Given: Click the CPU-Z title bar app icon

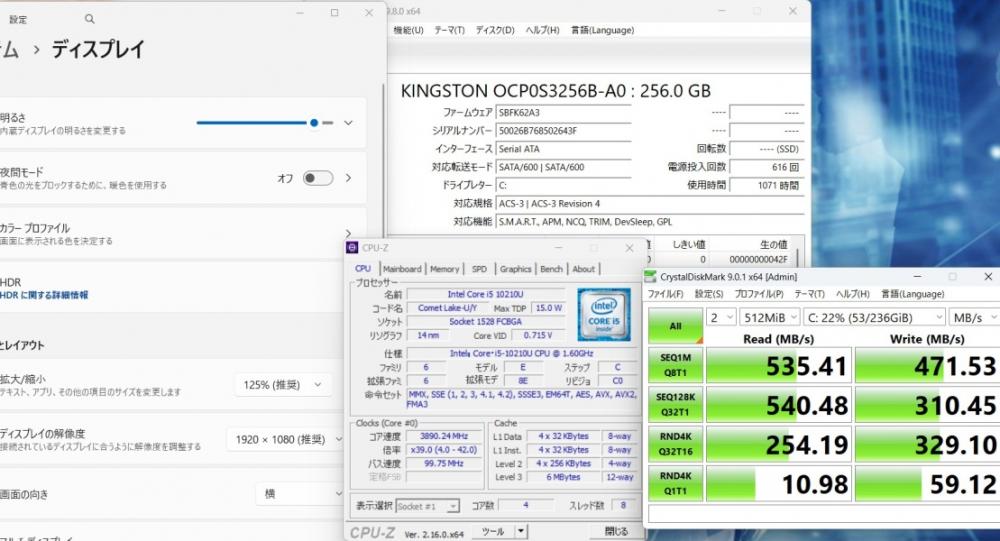Looking at the screenshot, I should click(x=352, y=248).
